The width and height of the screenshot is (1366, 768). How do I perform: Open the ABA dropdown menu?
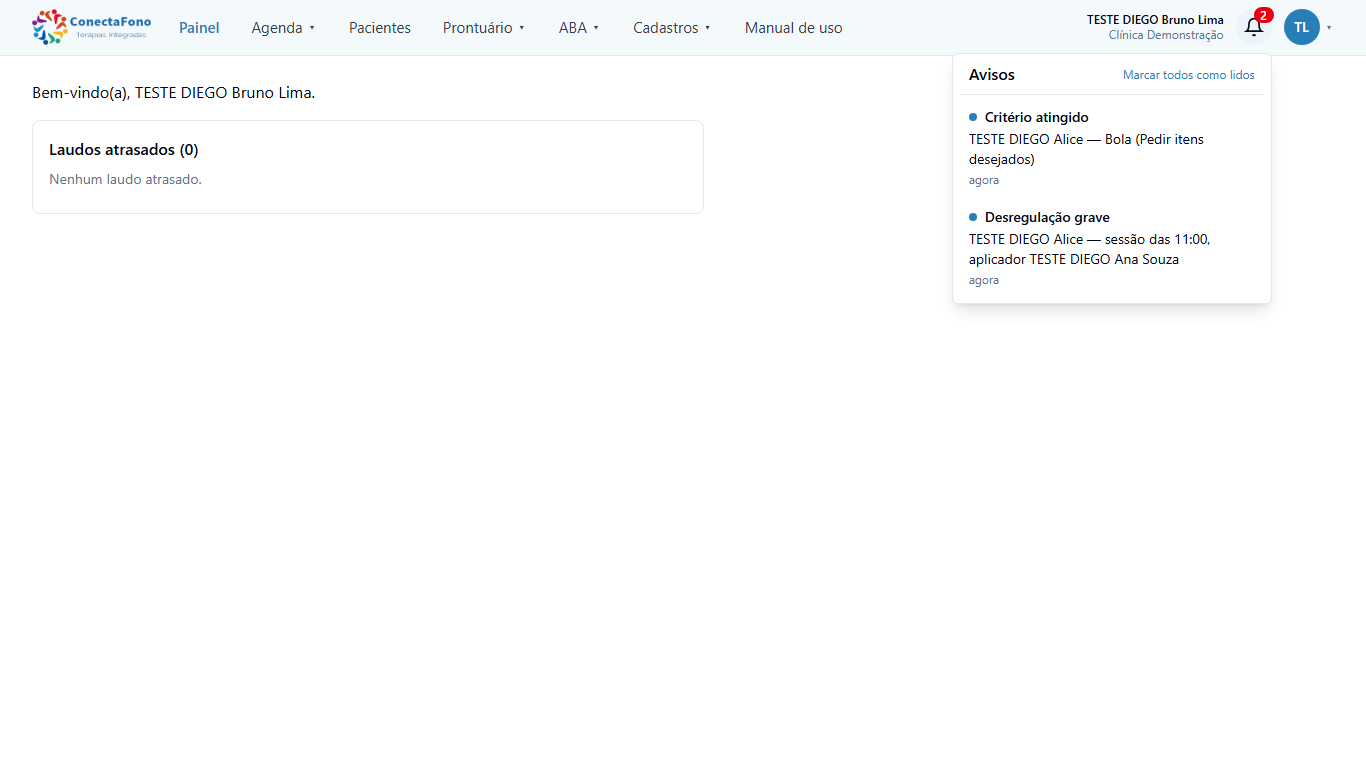[579, 28]
